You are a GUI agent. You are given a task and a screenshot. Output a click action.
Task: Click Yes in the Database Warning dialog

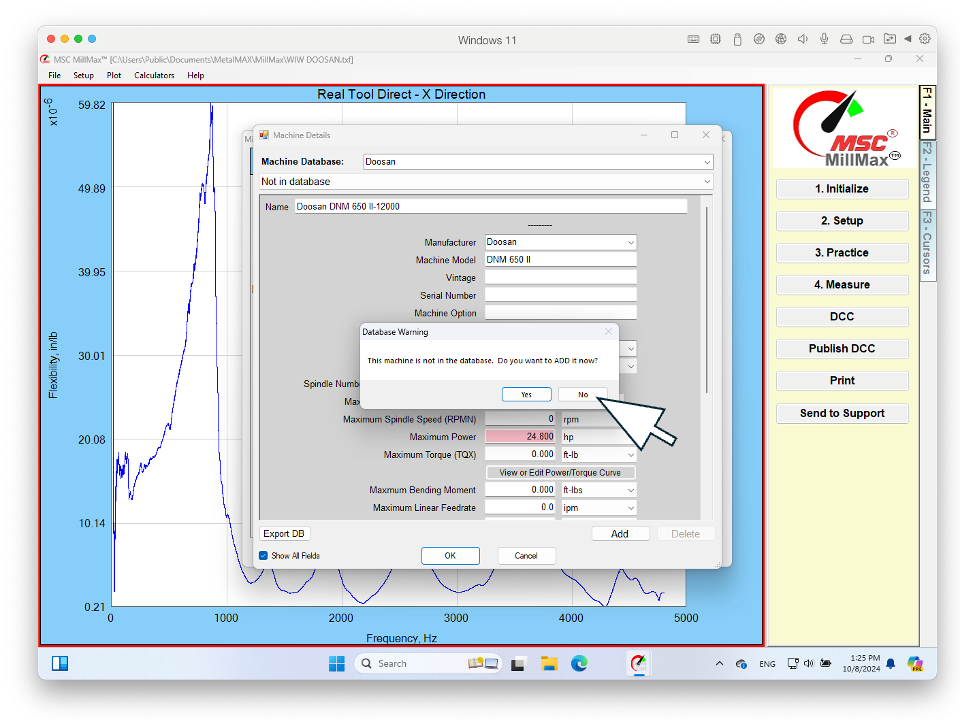click(527, 395)
